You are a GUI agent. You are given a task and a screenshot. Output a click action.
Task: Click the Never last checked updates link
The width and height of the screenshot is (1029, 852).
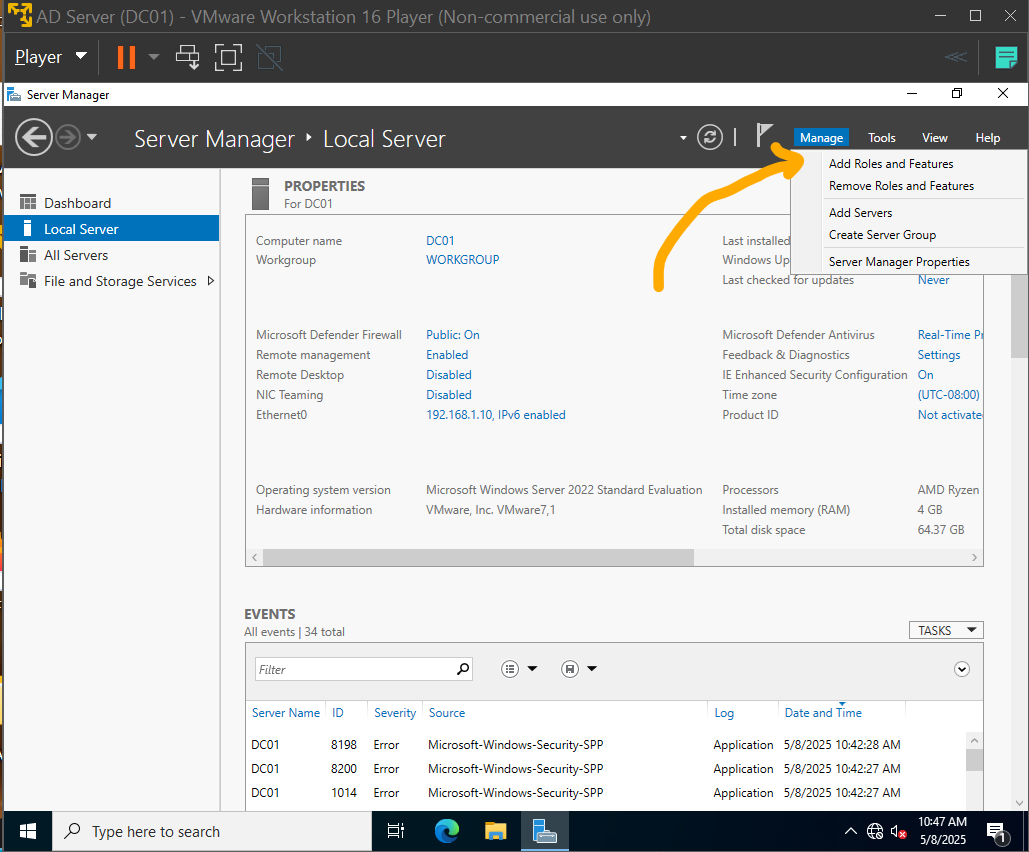pyautogui.click(x=933, y=280)
